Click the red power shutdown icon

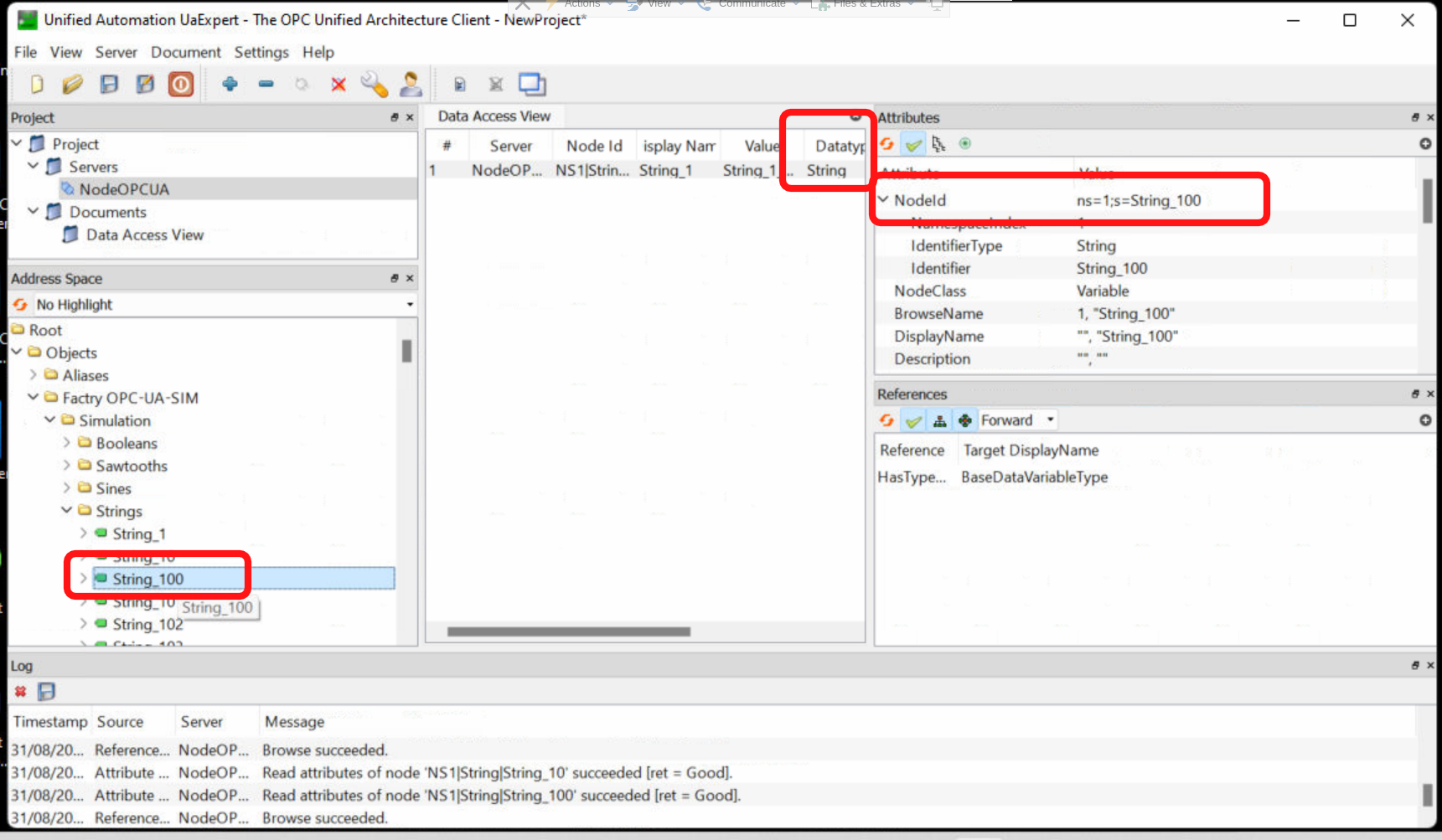click(181, 84)
